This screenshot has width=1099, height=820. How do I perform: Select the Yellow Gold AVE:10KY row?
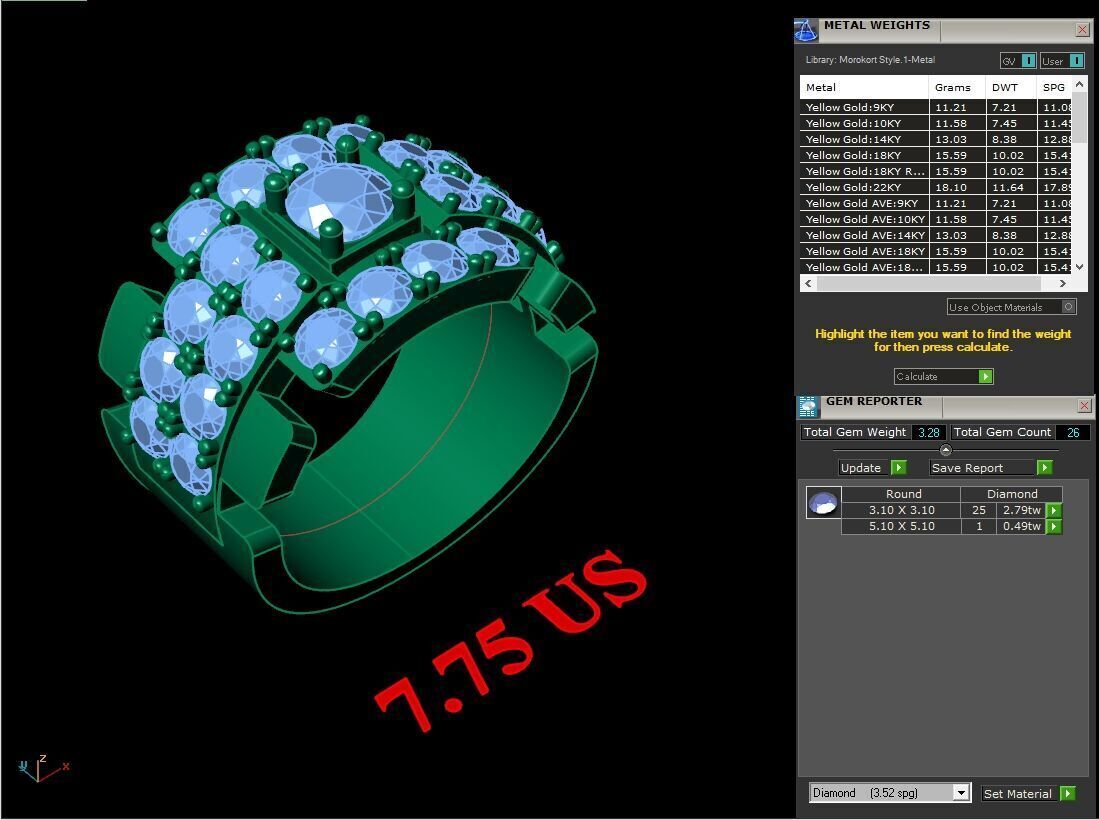click(x=936, y=219)
